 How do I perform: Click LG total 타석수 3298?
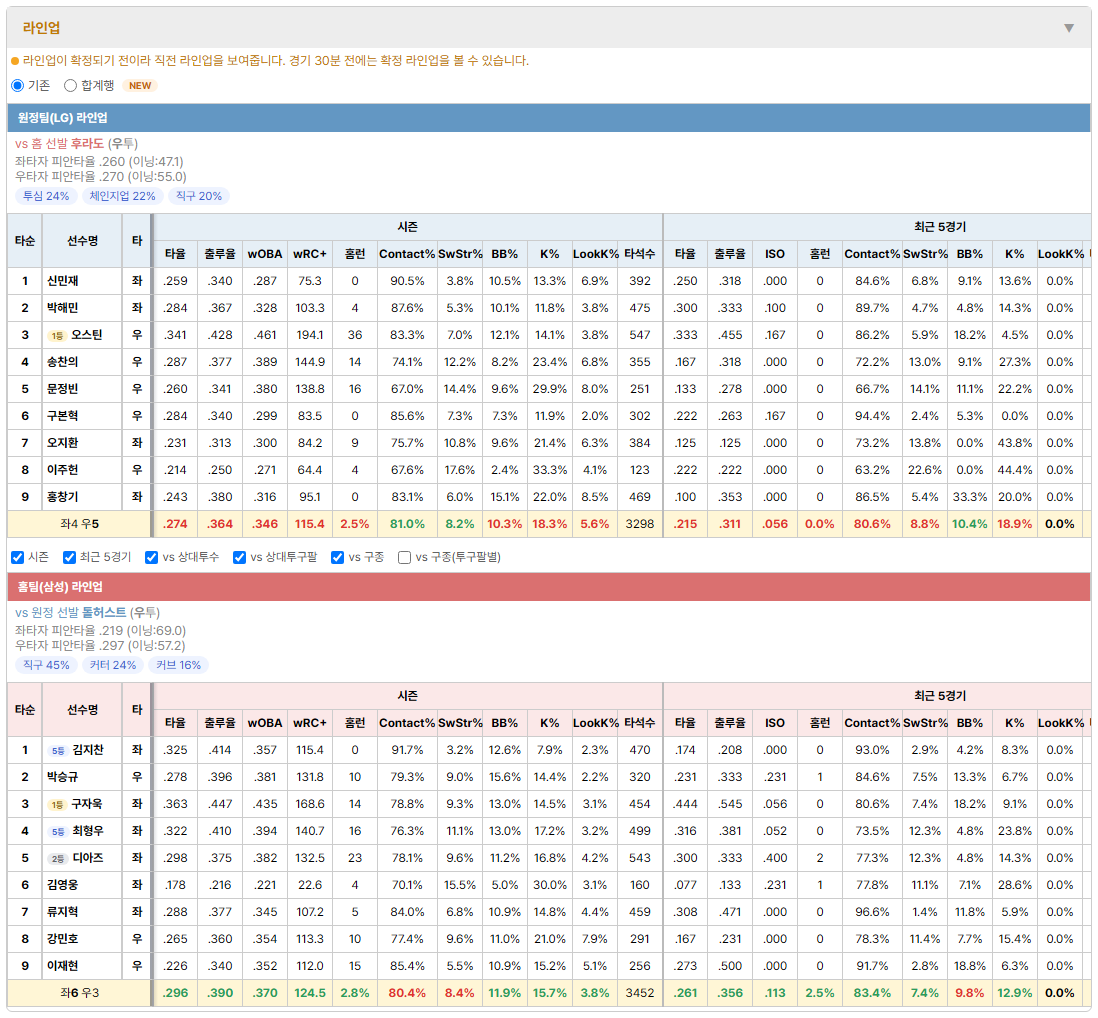click(639, 524)
